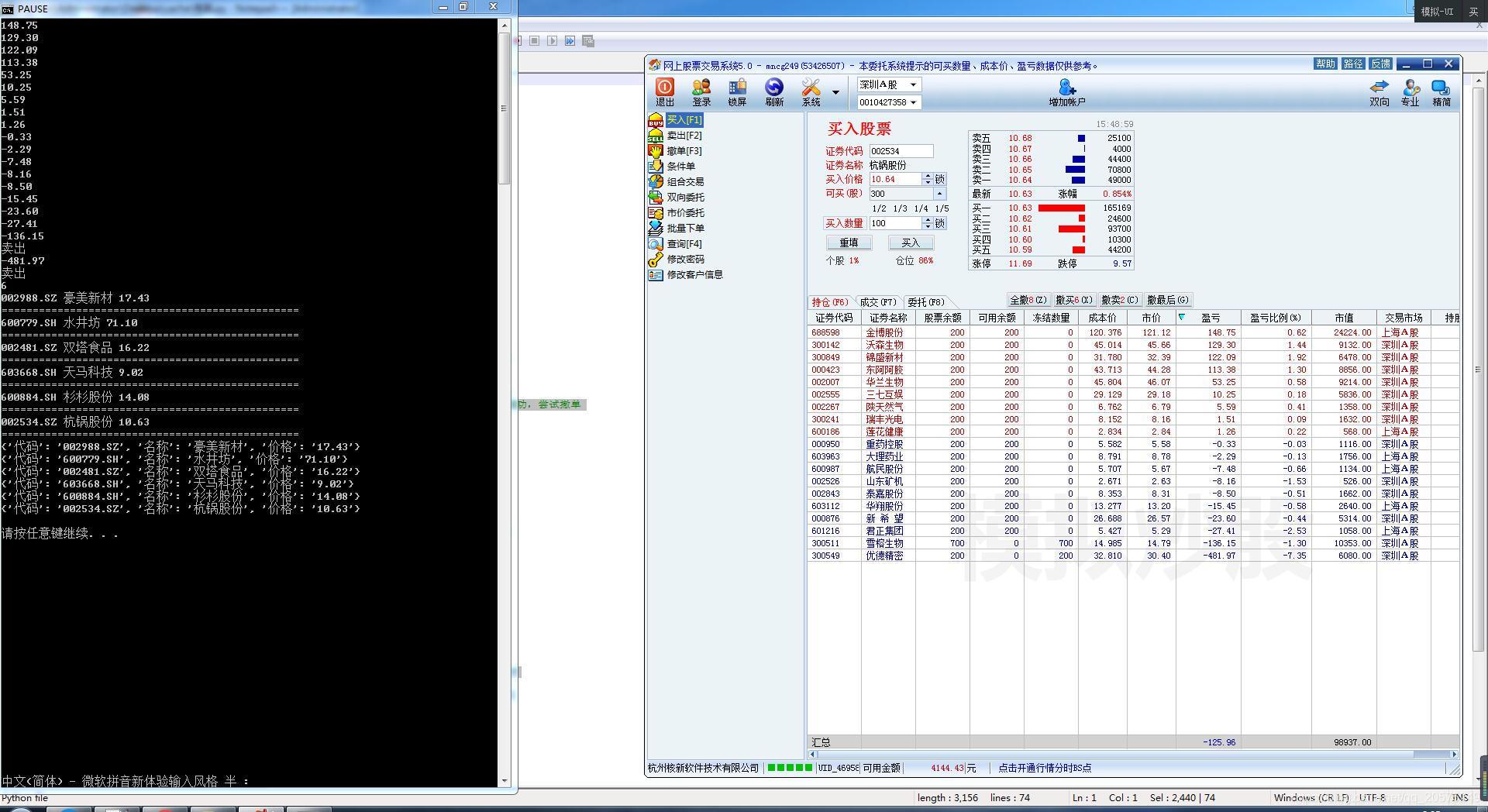Select the 金博股份 holdings row
The image size is (1488, 812).
(x=1133, y=332)
